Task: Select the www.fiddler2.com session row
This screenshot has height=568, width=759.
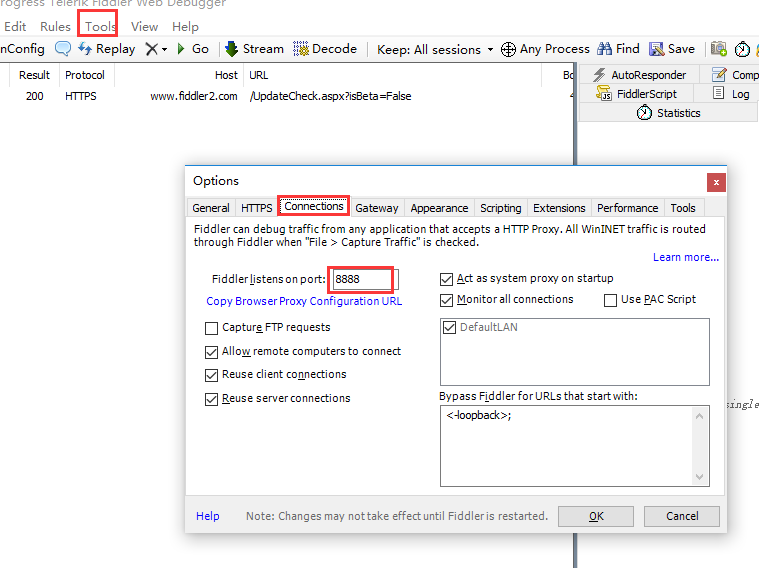Action: tap(288, 96)
